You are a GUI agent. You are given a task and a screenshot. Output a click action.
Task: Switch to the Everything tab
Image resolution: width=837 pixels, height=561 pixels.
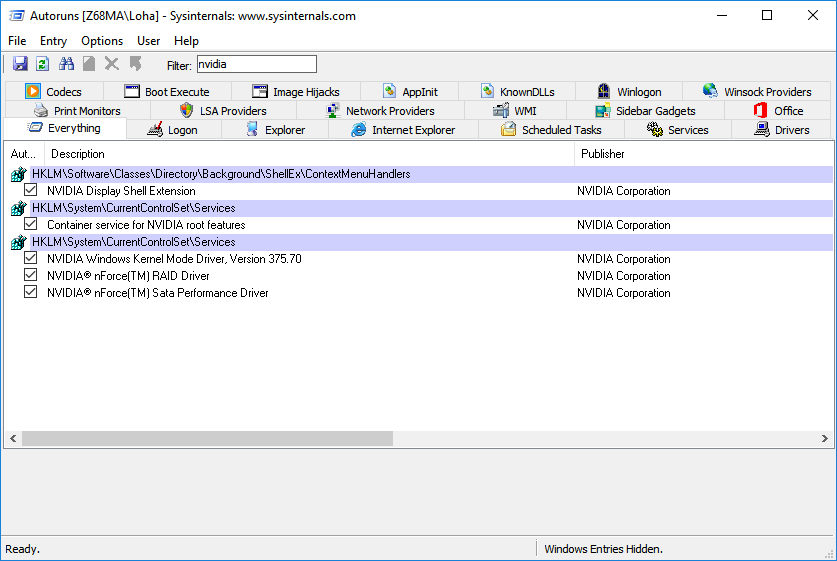65,129
